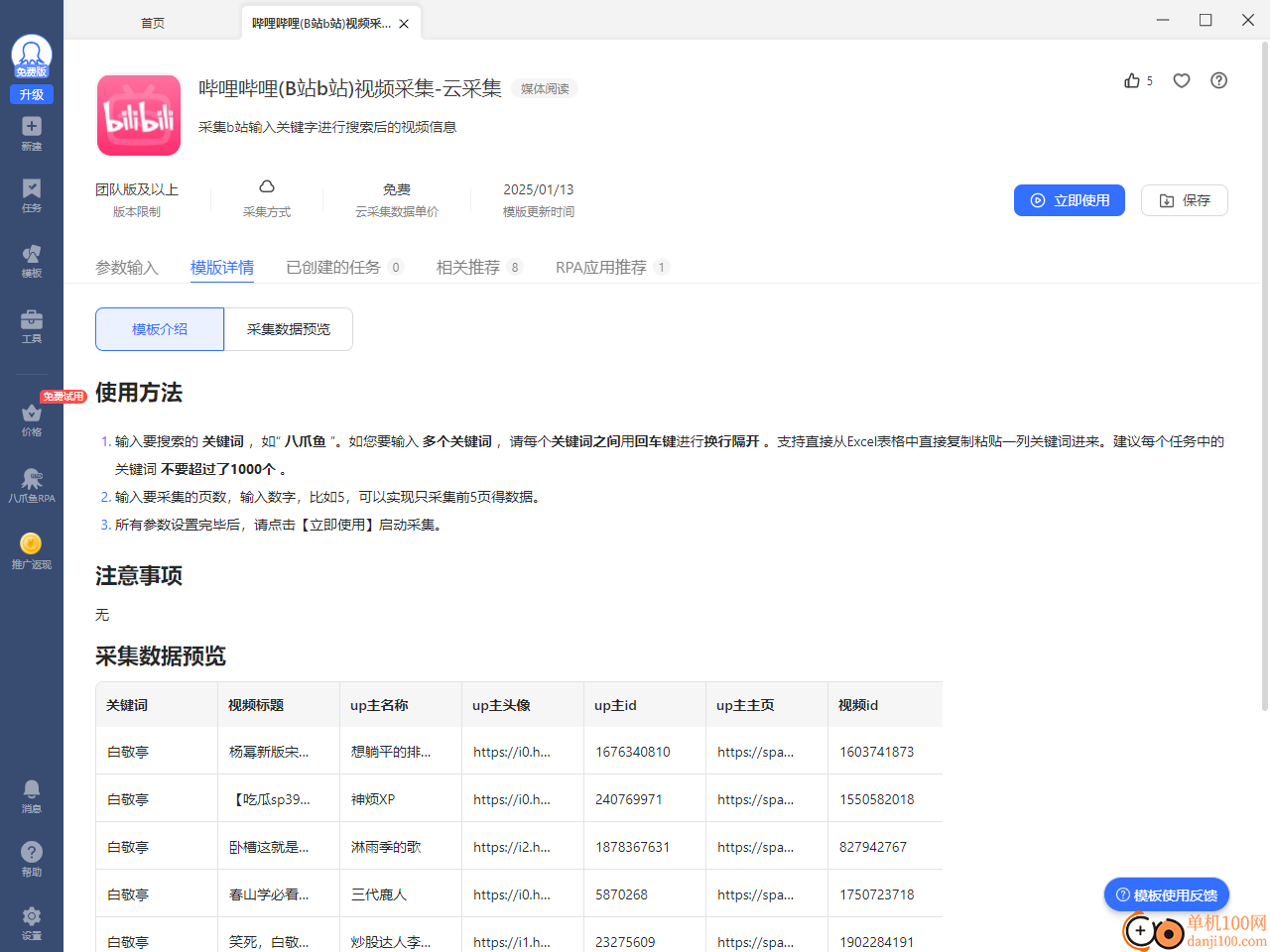Open the 已创建的任务 tab
1270x952 pixels.
(x=344, y=267)
